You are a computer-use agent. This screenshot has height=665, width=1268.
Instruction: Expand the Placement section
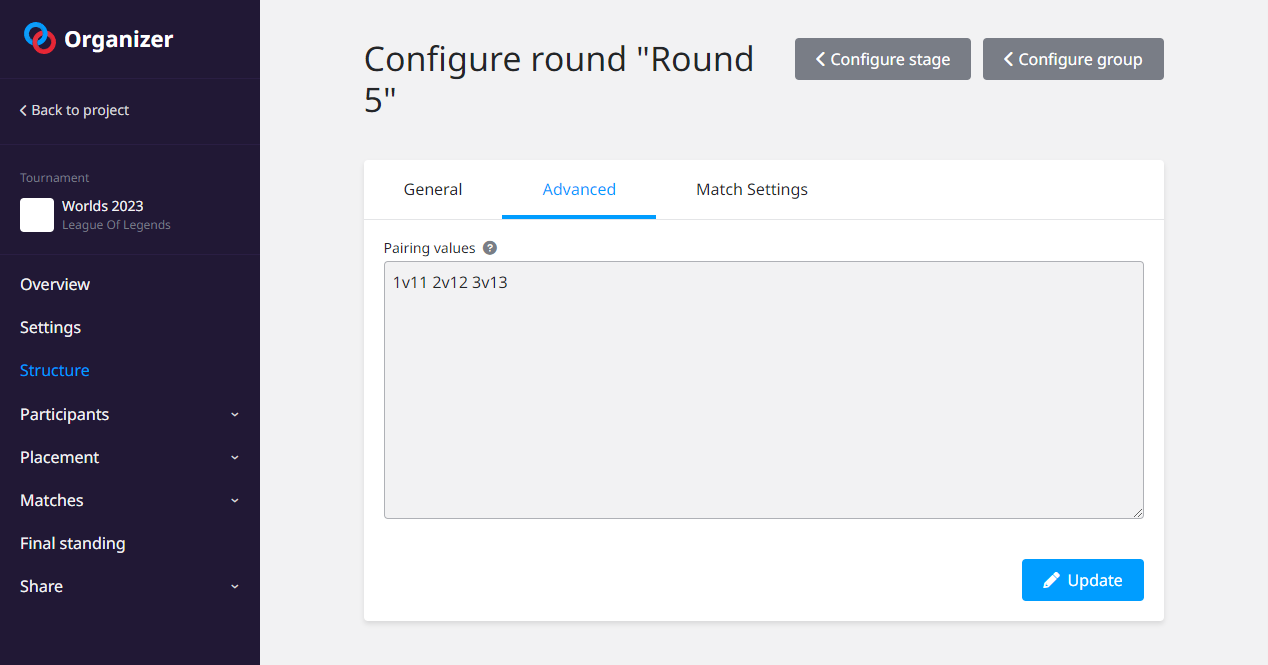(x=234, y=457)
